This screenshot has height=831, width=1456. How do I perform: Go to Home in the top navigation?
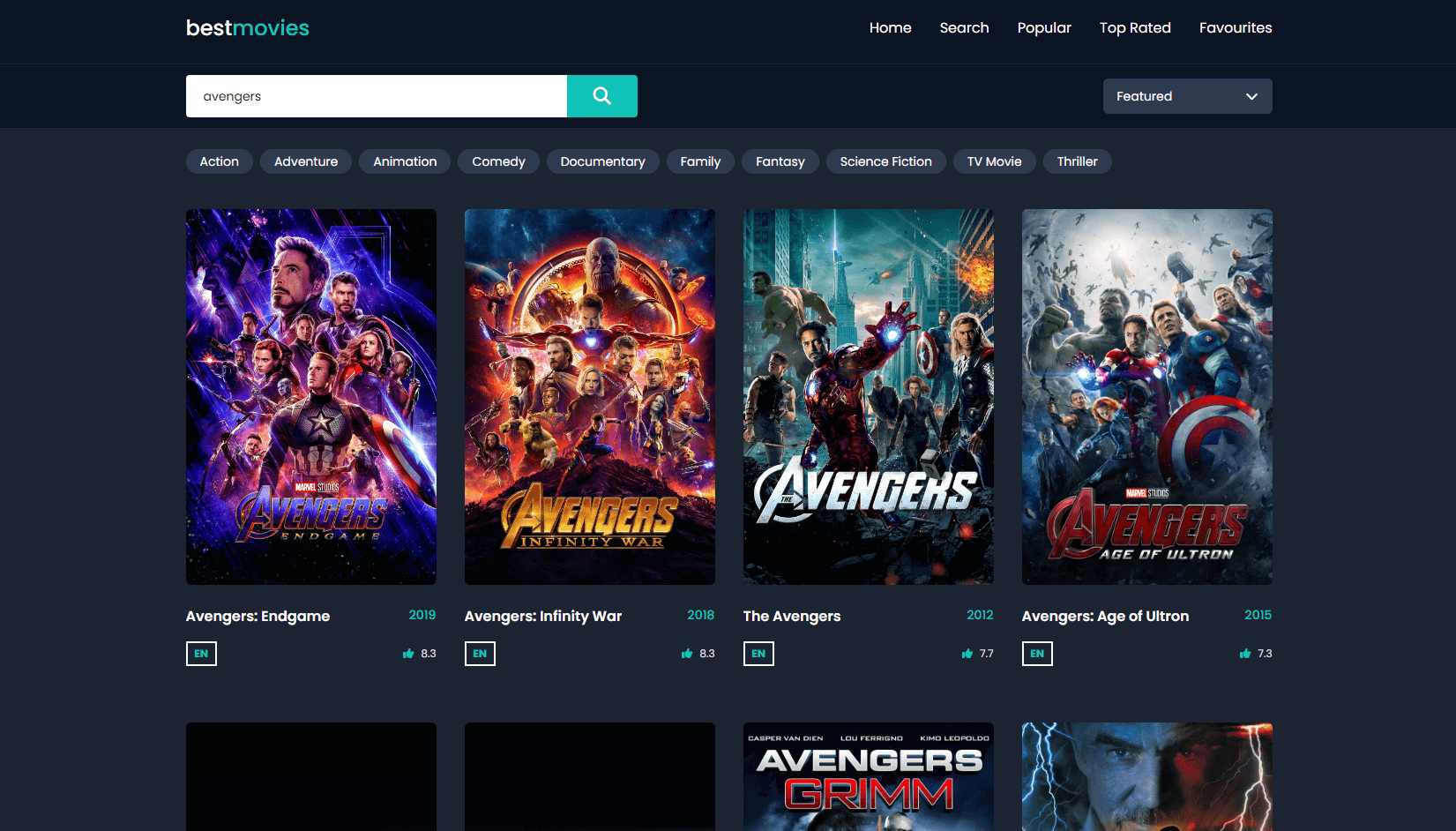coord(890,28)
